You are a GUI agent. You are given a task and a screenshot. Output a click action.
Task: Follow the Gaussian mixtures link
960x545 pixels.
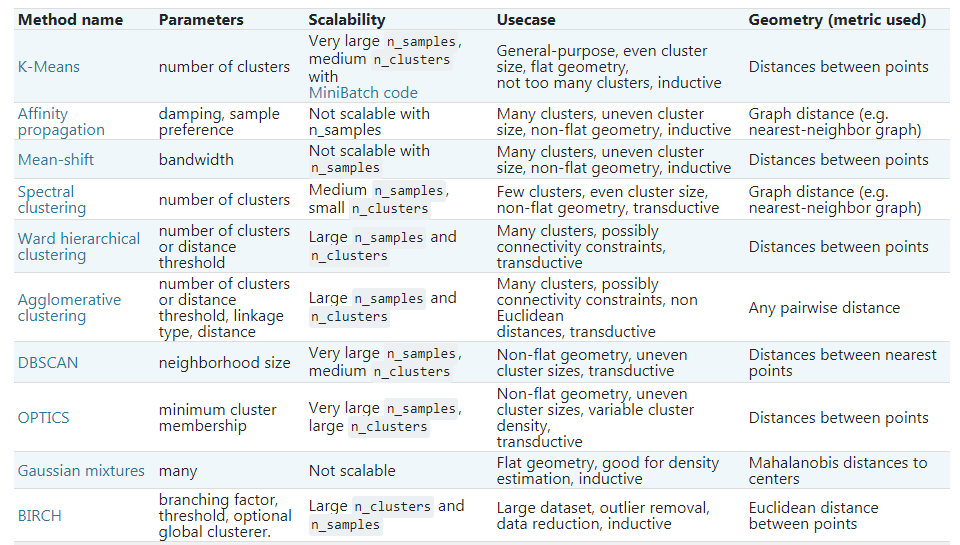(x=81, y=471)
